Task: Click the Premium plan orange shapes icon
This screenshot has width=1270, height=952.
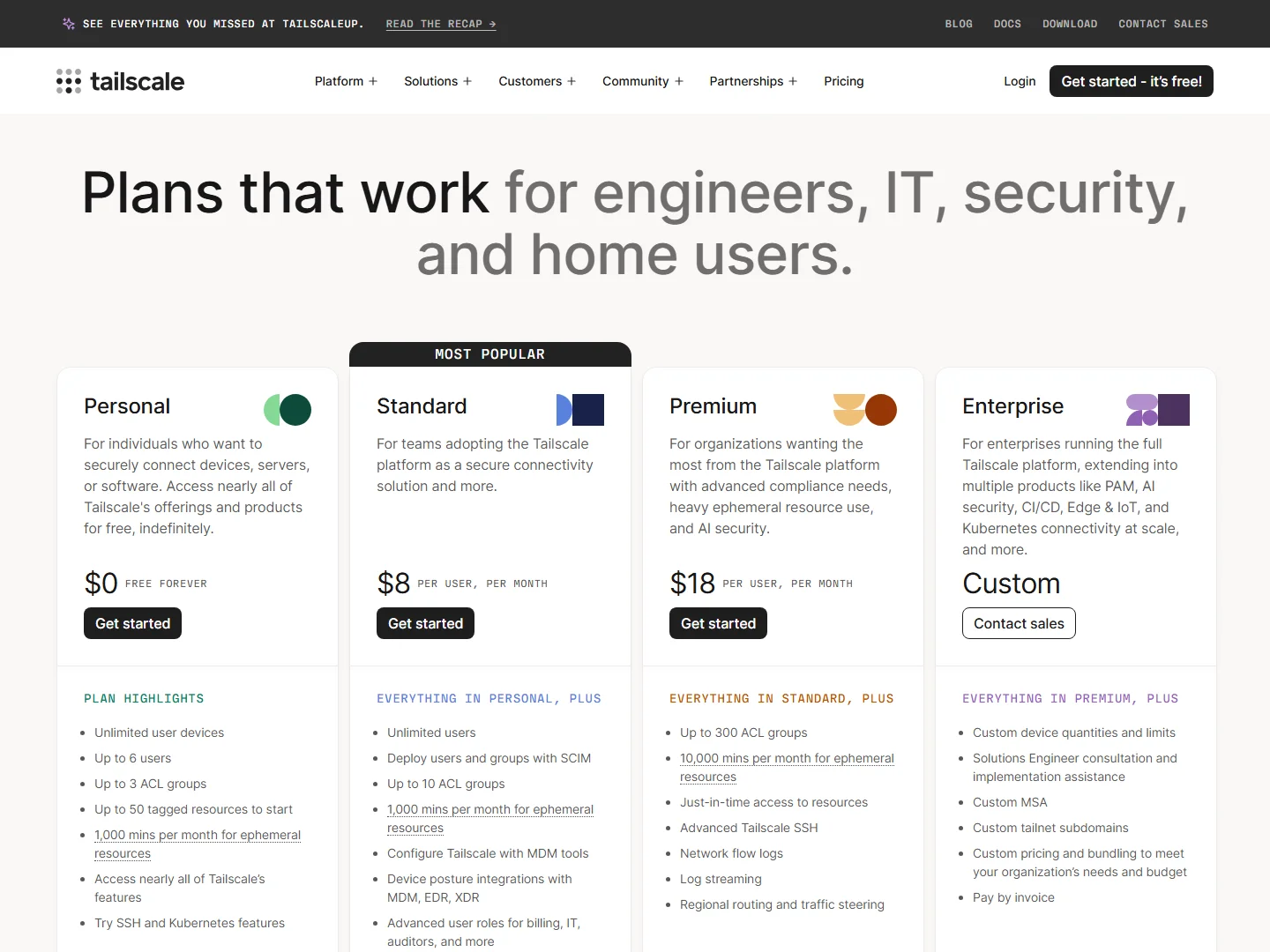Action: (865, 410)
